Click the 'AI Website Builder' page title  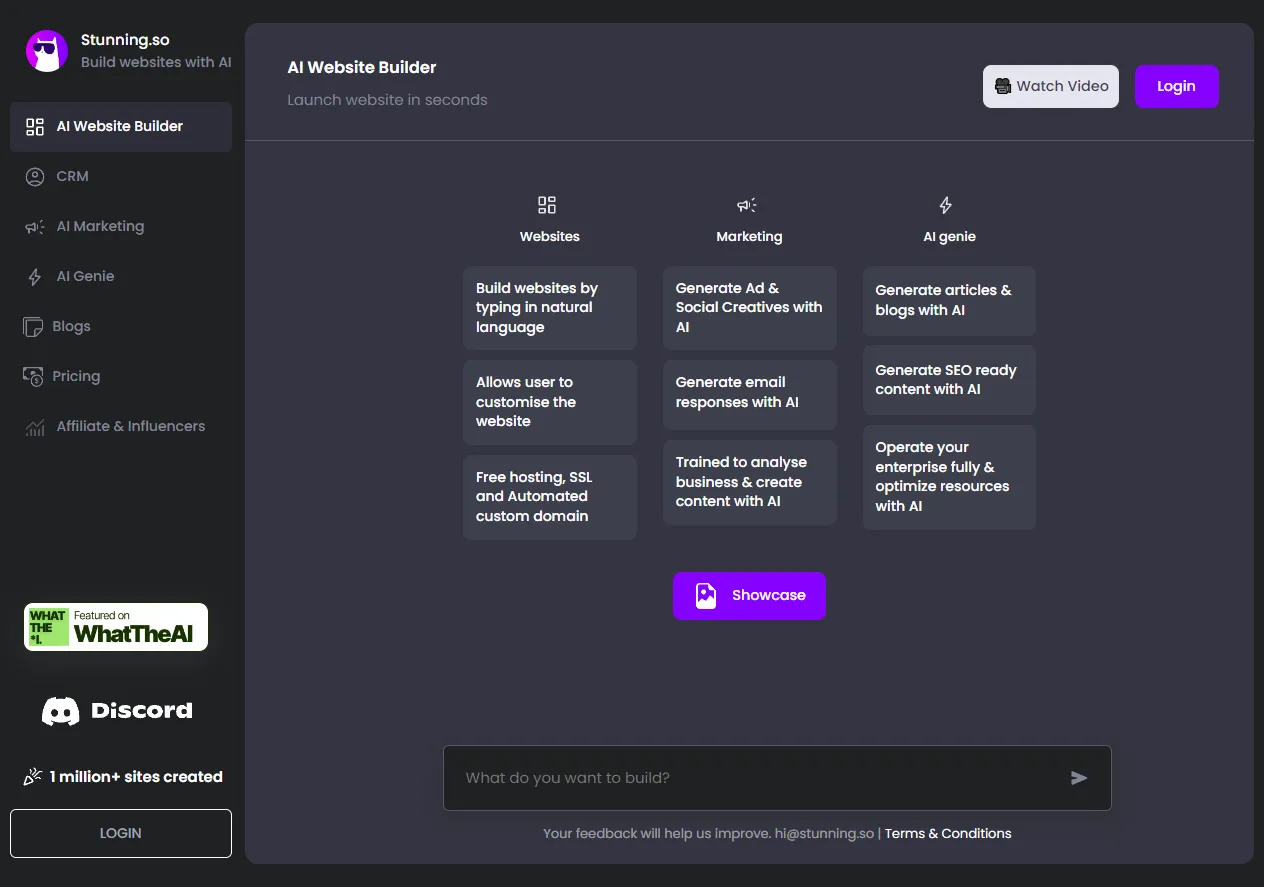pos(362,68)
